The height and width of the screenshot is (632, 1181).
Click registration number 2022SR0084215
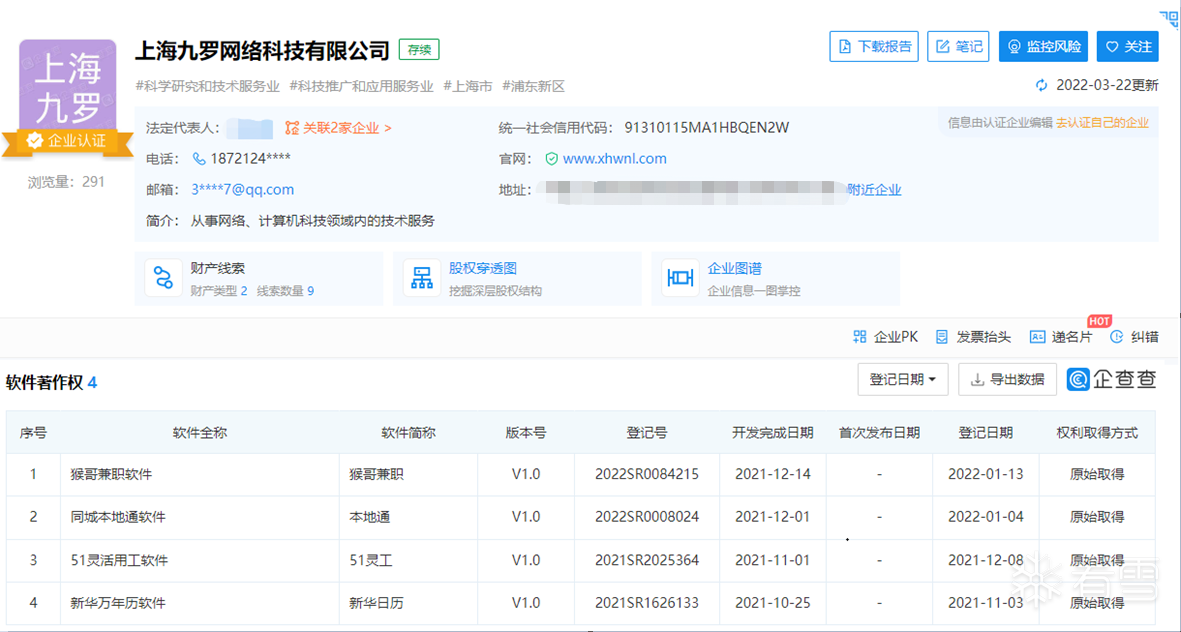pos(647,475)
